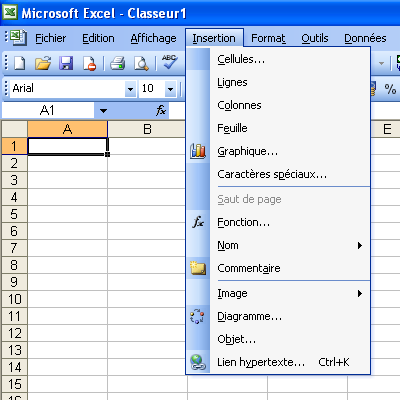This screenshot has height=400, width=400.
Task: Select row 15 header
Action: tap(14, 384)
